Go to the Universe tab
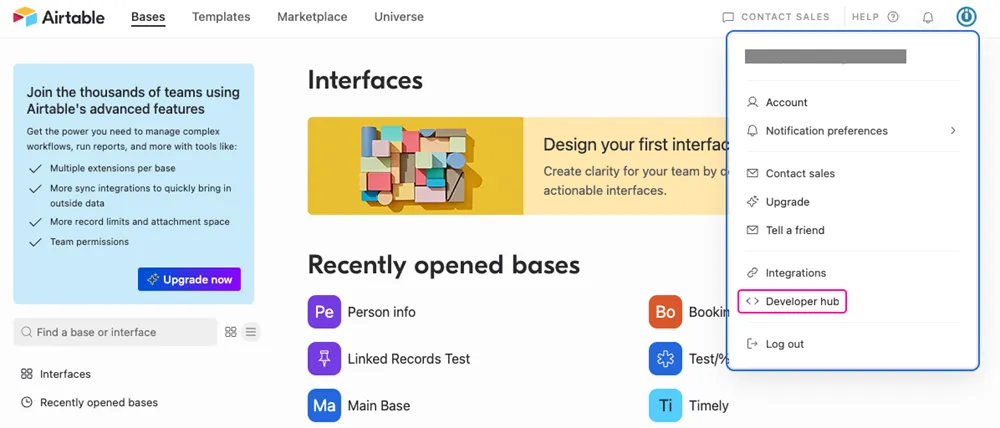The height and width of the screenshot is (428, 1000). click(399, 17)
